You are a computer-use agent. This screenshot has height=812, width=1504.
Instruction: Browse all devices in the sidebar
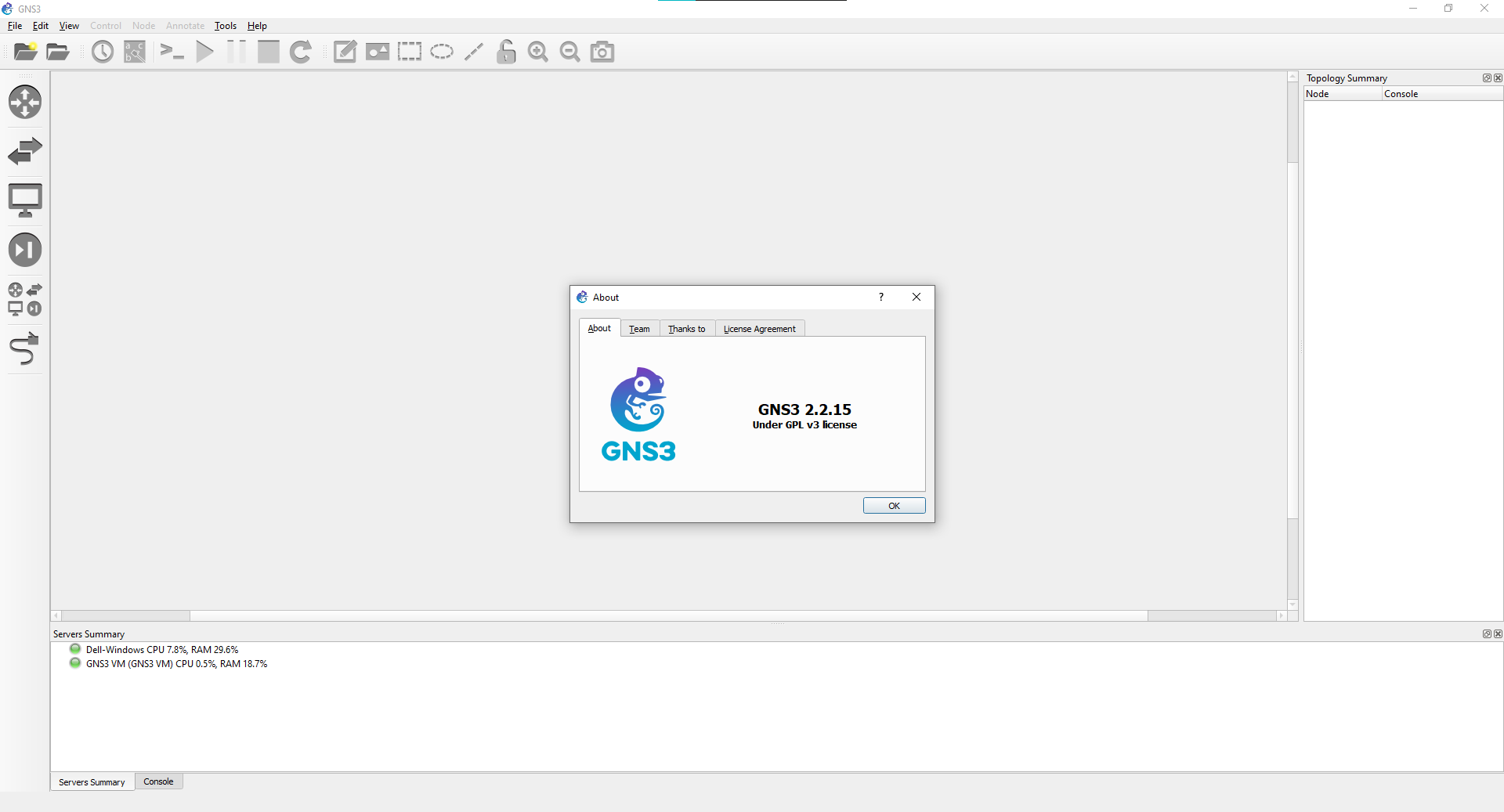[x=24, y=299]
